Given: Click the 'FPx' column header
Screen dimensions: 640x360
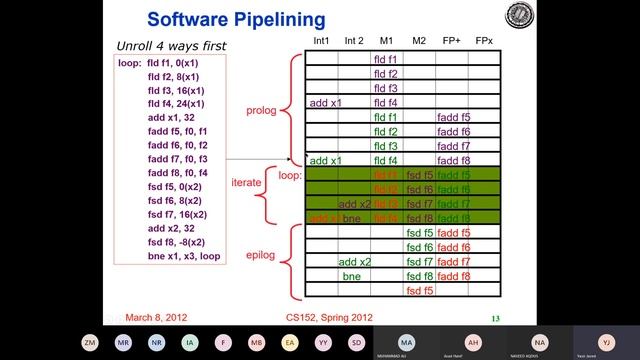Looking at the screenshot, I should click(484, 41).
